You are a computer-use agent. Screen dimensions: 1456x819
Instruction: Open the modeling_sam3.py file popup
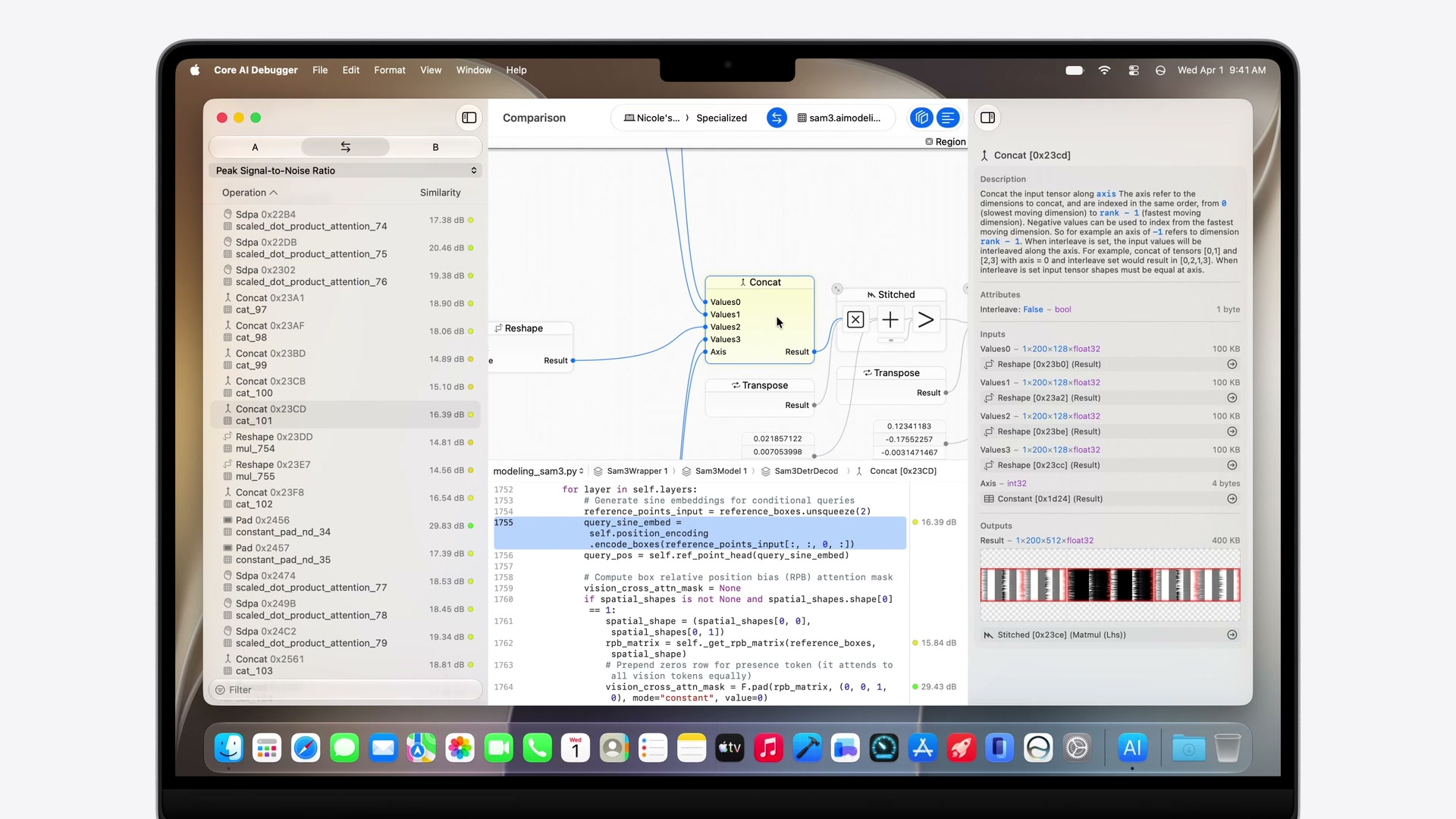pos(538,472)
